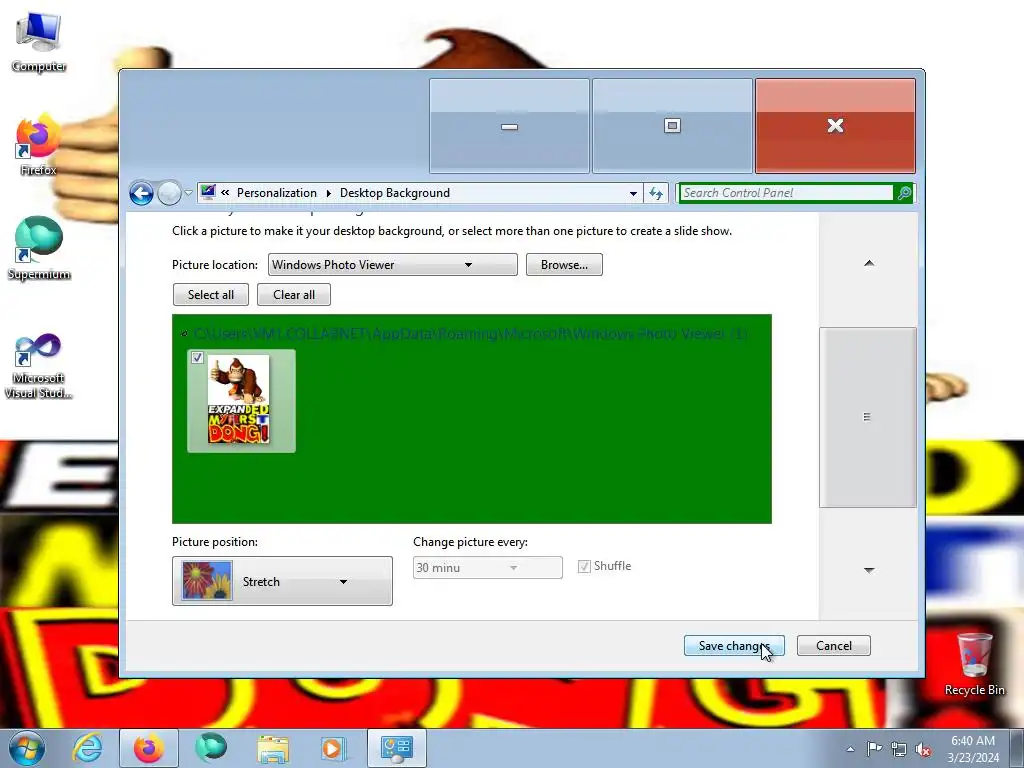This screenshot has height=768, width=1024.
Task: Click Save changes
Action: point(734,646)
